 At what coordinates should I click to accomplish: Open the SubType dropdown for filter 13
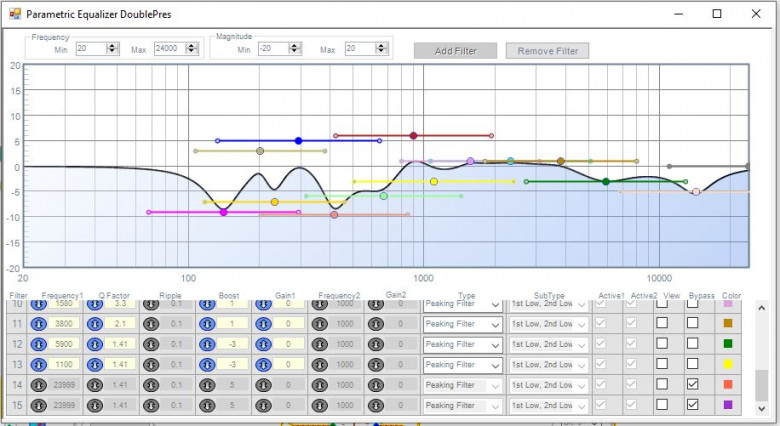pyautogui.click(x=549, y=365)
